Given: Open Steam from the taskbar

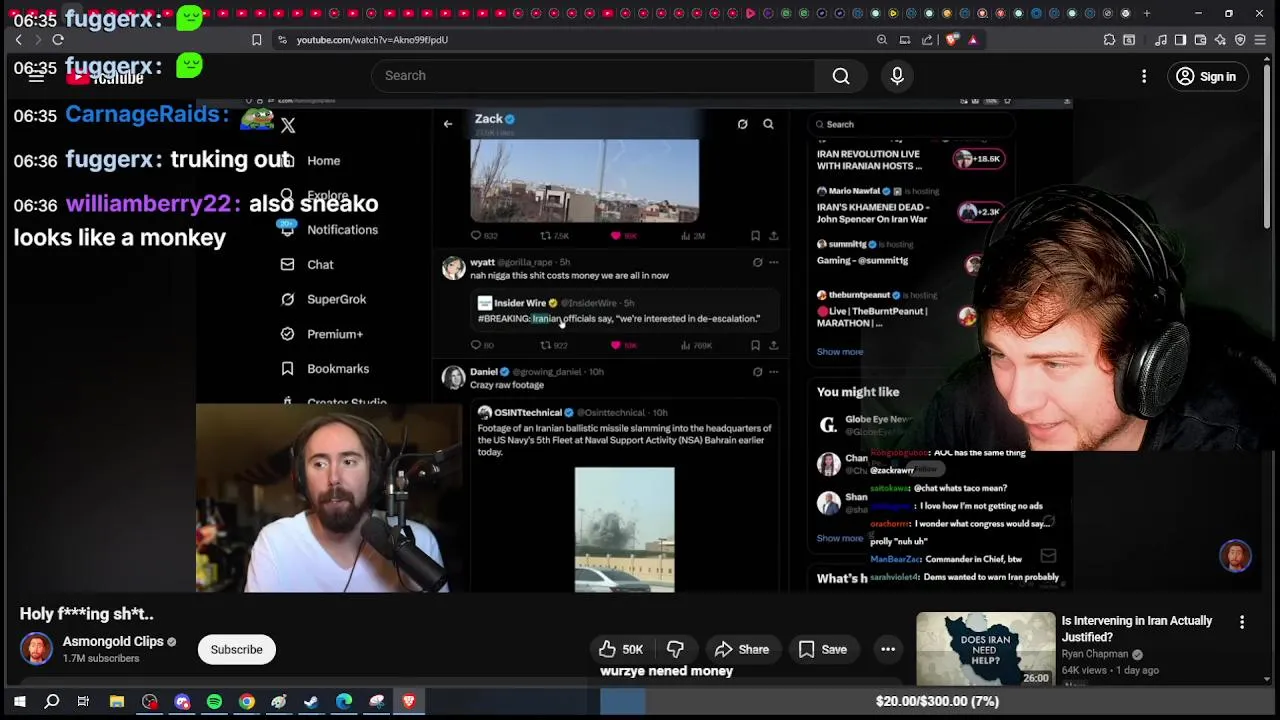Looking at the screenshot, I should [x=311, y=702].
